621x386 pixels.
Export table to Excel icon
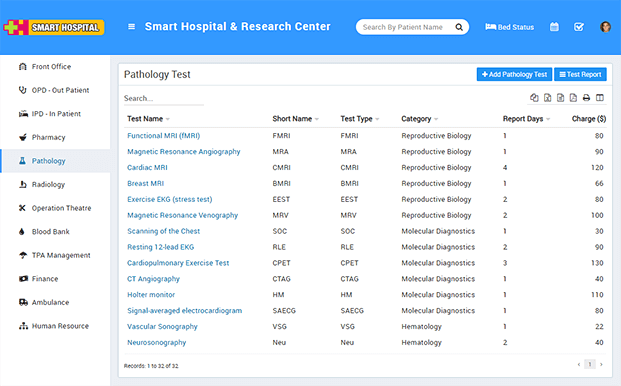click(547, 97)
